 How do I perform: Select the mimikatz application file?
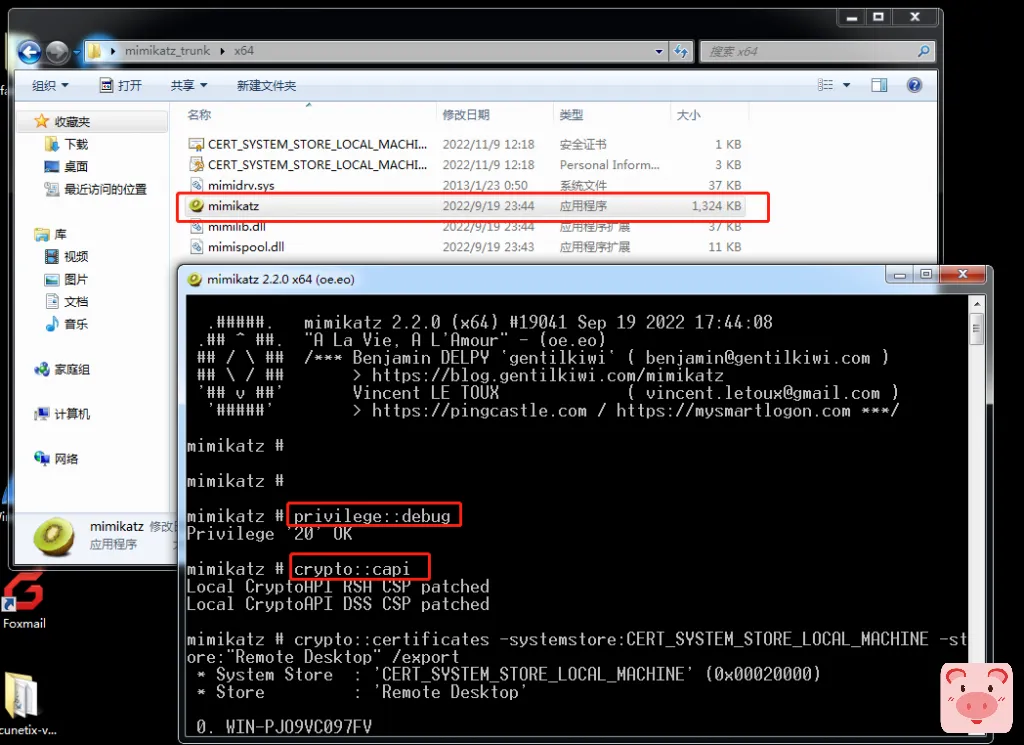(x=465, y=206)
